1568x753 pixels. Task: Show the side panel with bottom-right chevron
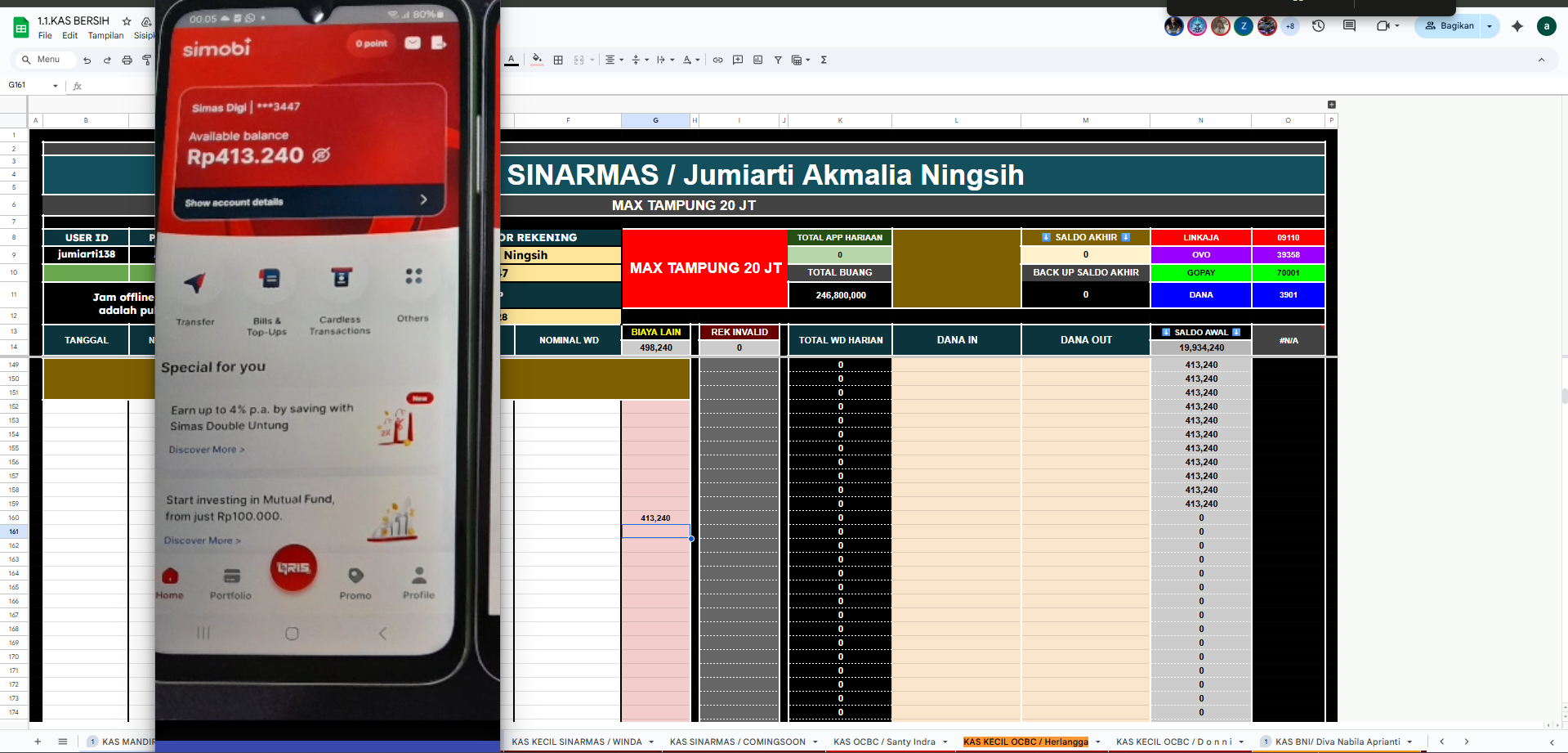(1552, 742)
